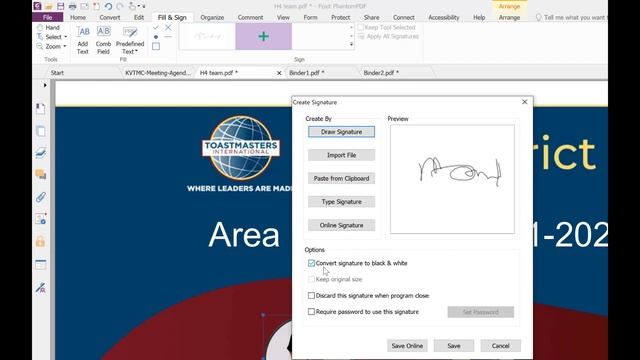Switch to the Organize ribbon tab
640x360 pixels.
coord(212,18)
